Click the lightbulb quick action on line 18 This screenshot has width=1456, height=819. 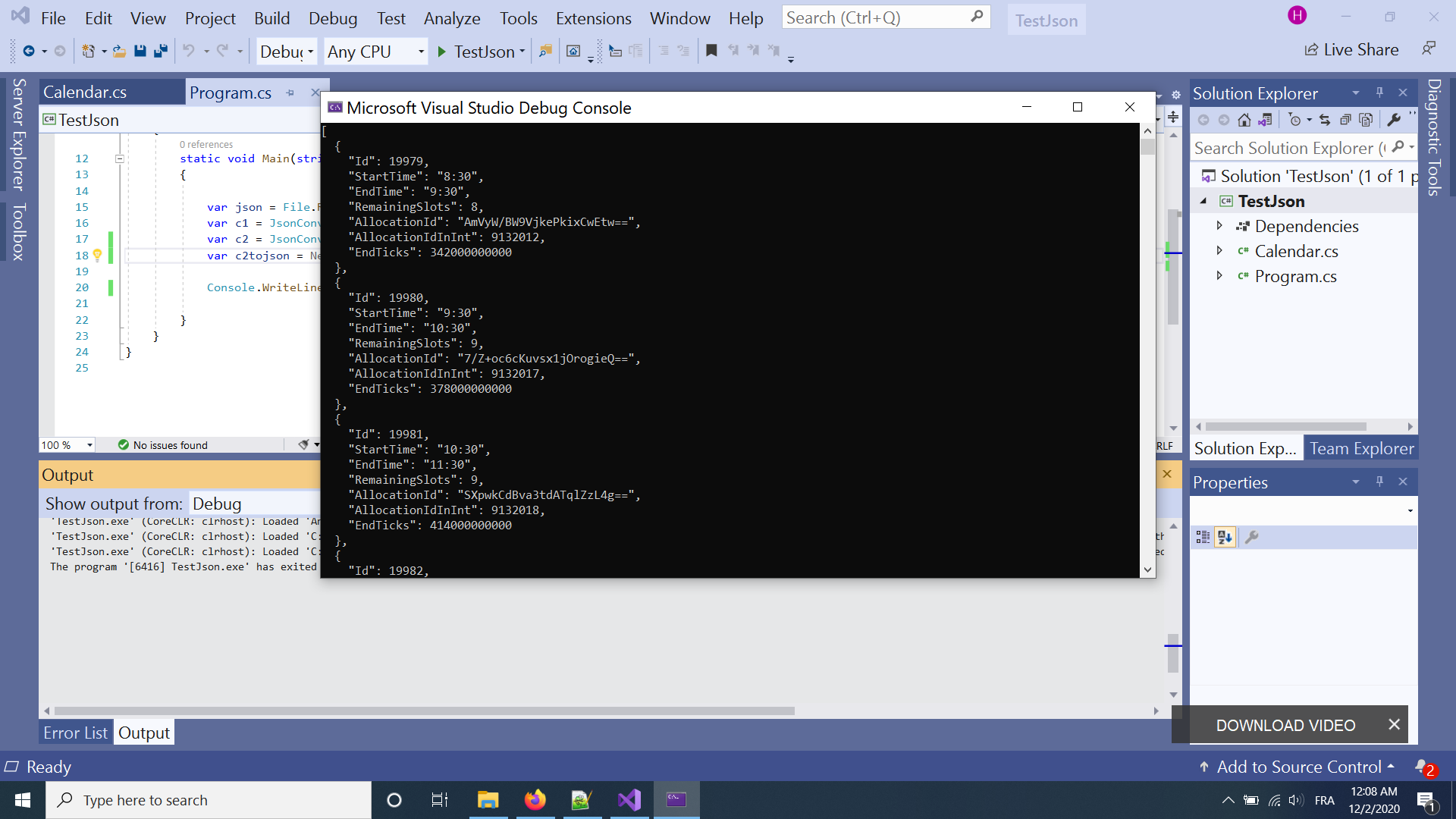click(97, 256)
